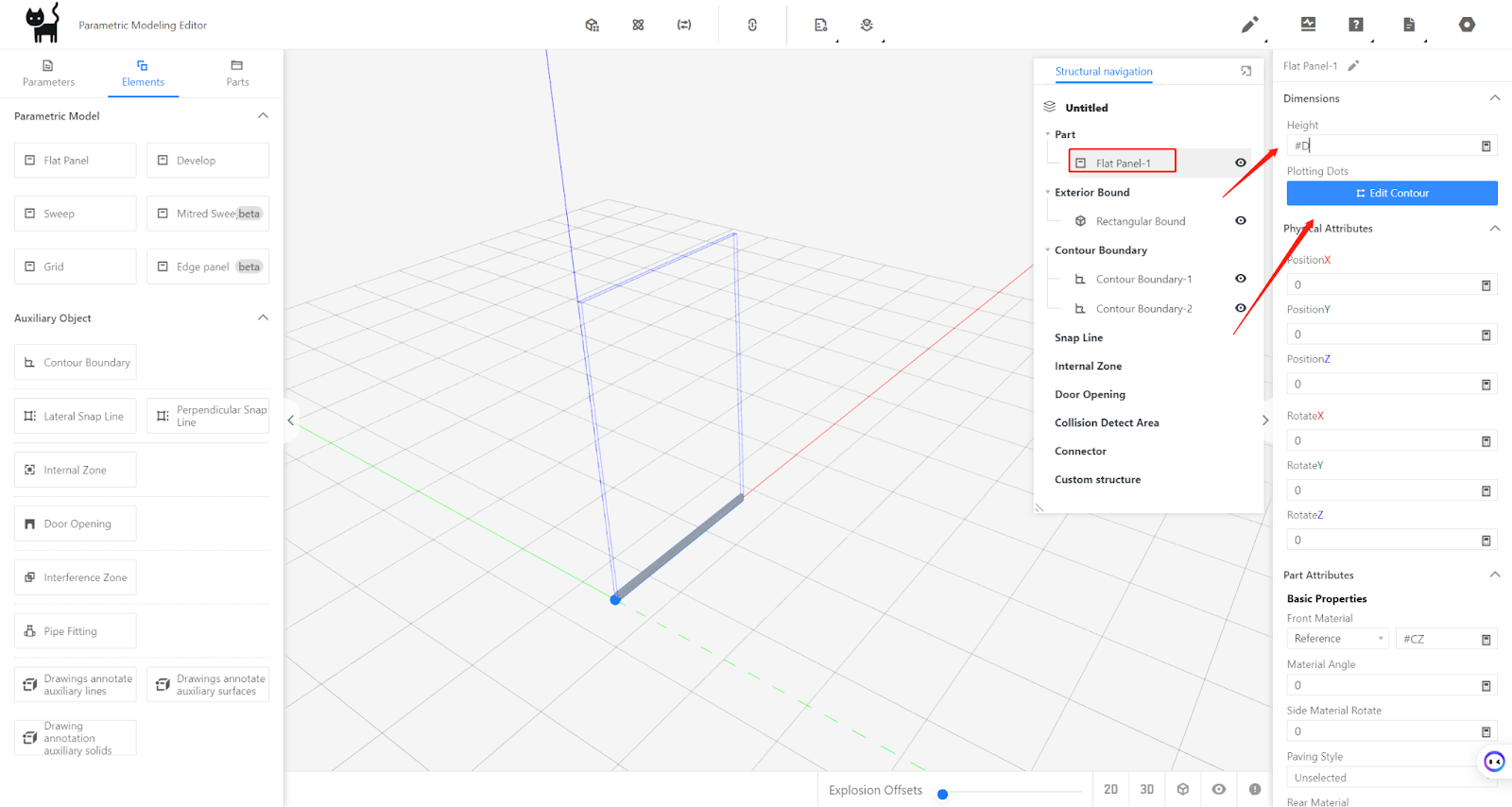Viewport: 1512px width, 807px height.
Task: Switch to 2D view mode
Action: [1110, 789]
